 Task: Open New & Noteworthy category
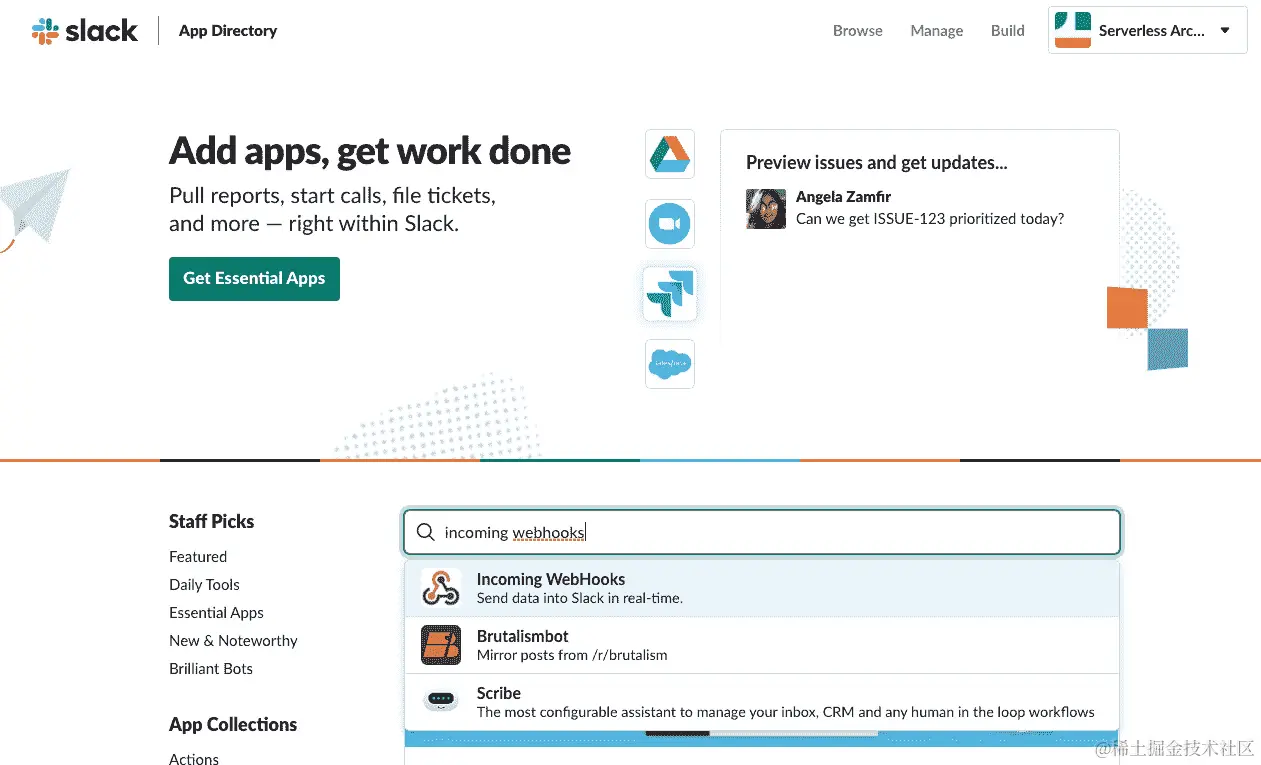(233, 641)
